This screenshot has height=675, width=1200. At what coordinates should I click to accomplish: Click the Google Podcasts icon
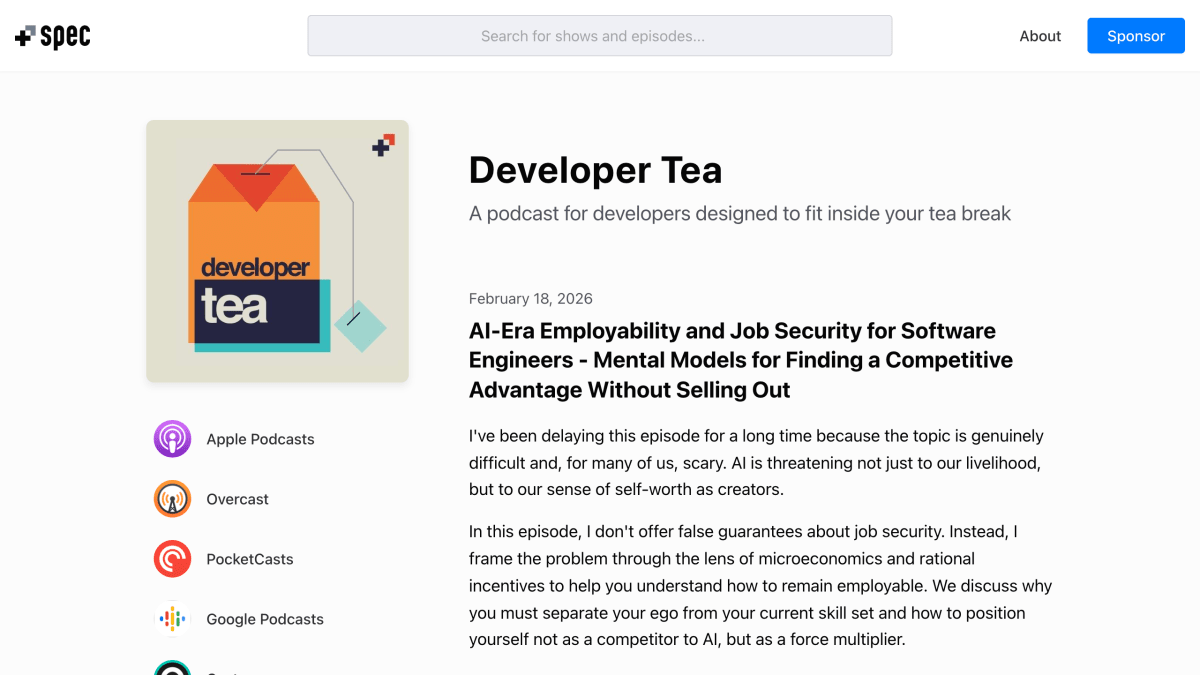pyautogui.click(x=172, y=619)
